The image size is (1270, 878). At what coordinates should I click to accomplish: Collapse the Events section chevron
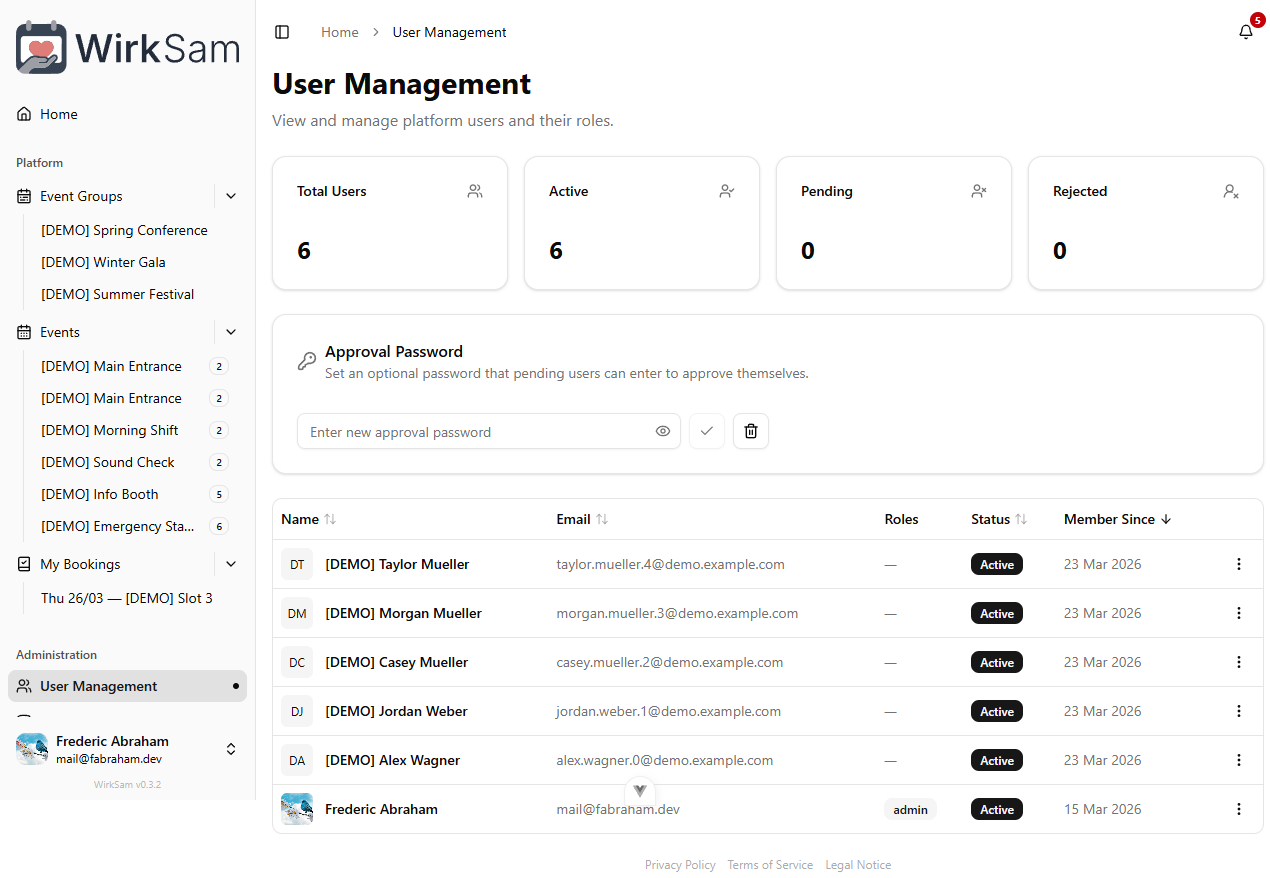click(231, 332)
